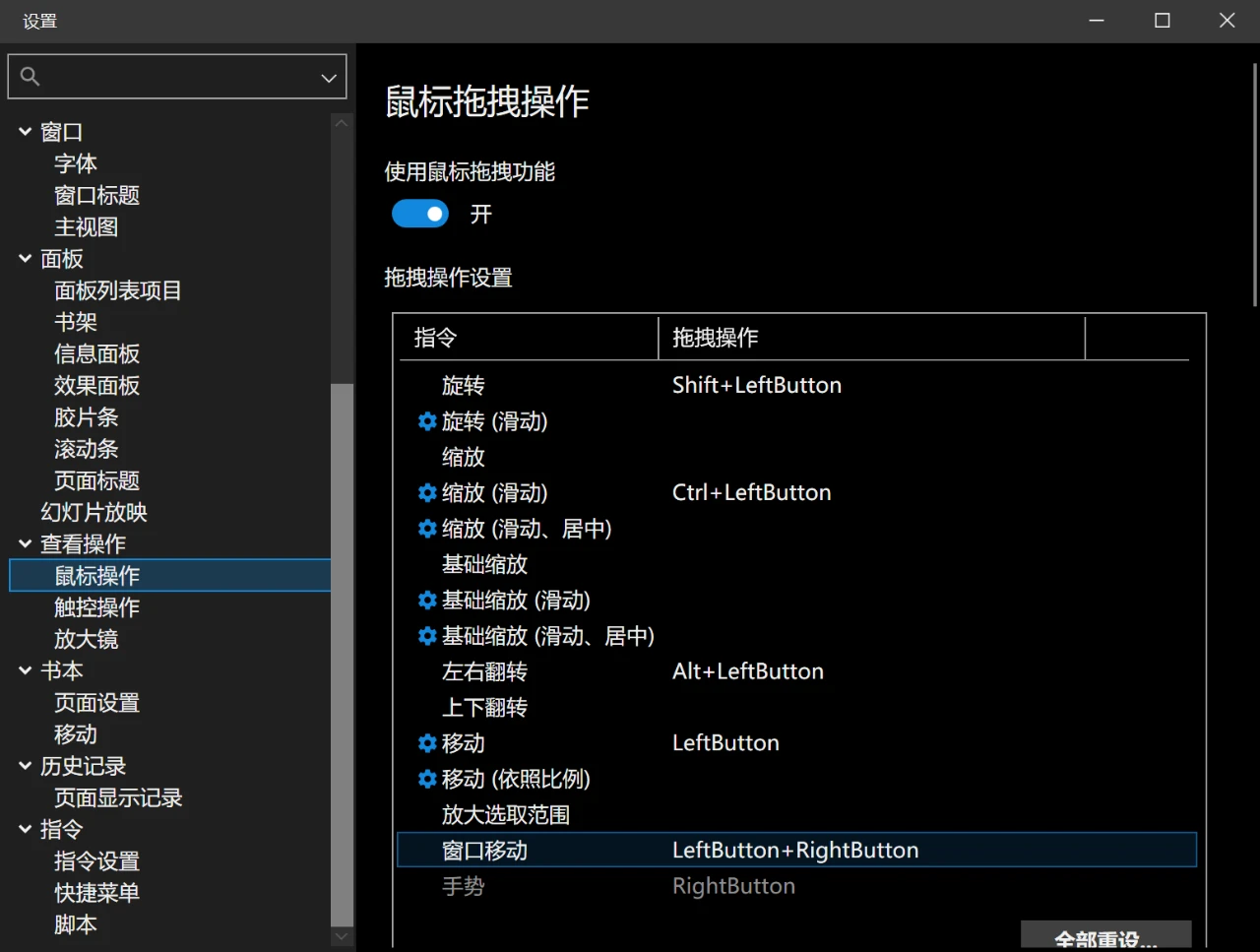
Task: Select the 缩放 command row
Action: [x=796, y=457]
